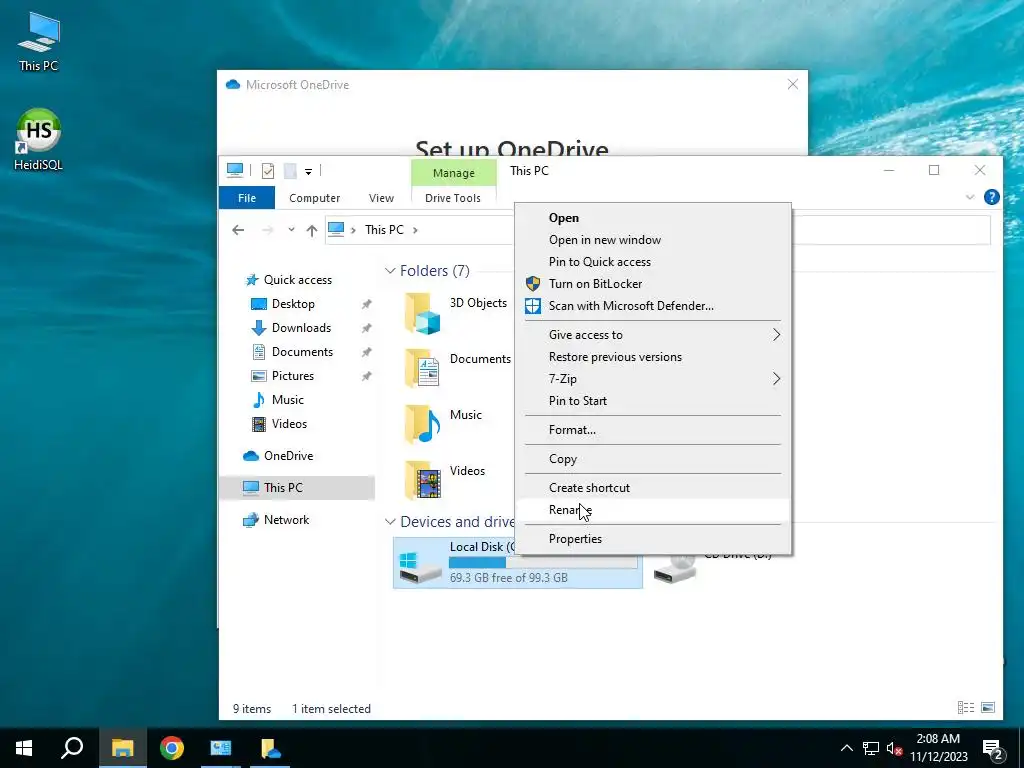
Task: Select the 3D Objects folder
Action: click(x=455, y=313)
